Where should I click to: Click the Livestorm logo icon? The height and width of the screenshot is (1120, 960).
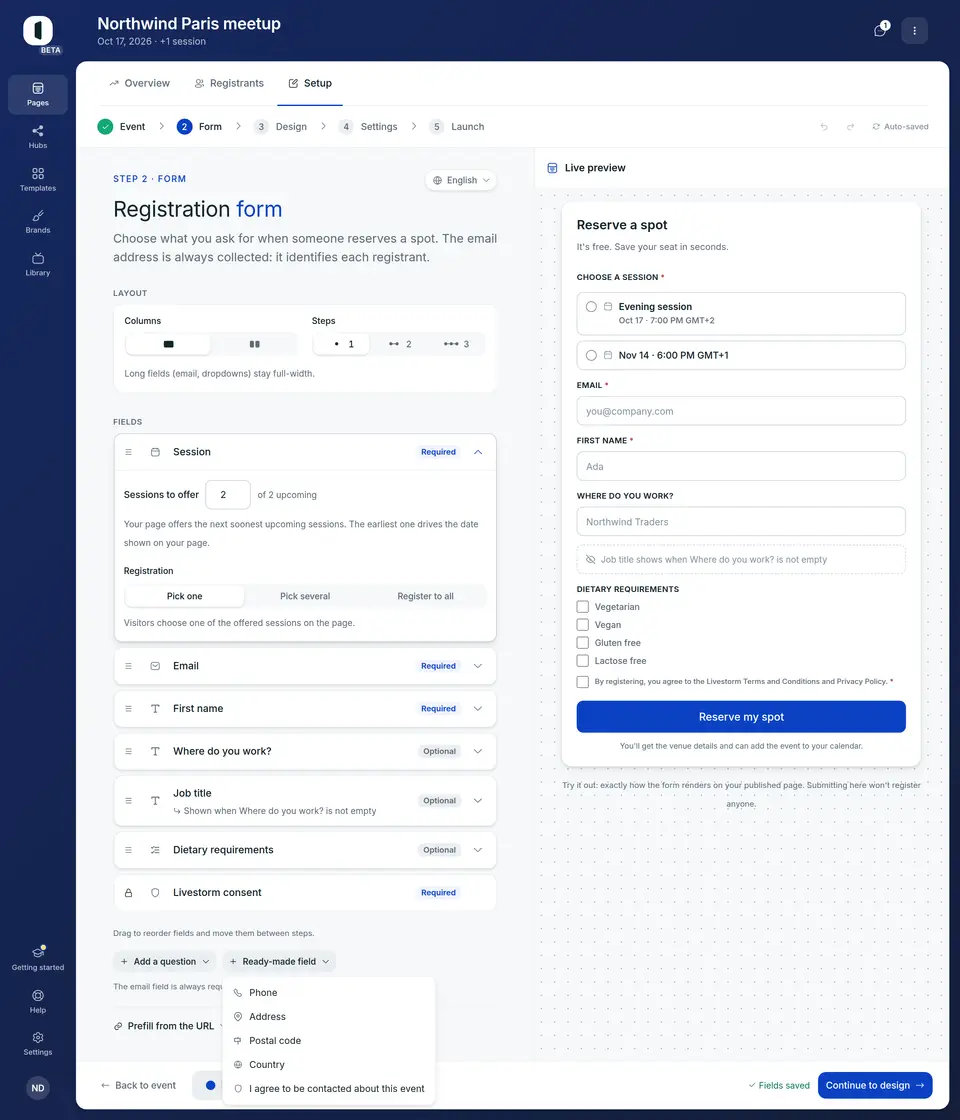pos(38,31)
